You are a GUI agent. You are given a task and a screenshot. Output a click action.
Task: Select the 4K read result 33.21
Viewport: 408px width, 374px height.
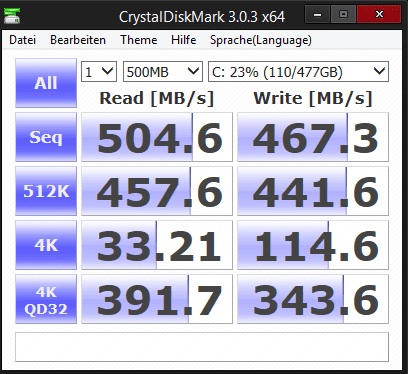[x=157, y=245]
